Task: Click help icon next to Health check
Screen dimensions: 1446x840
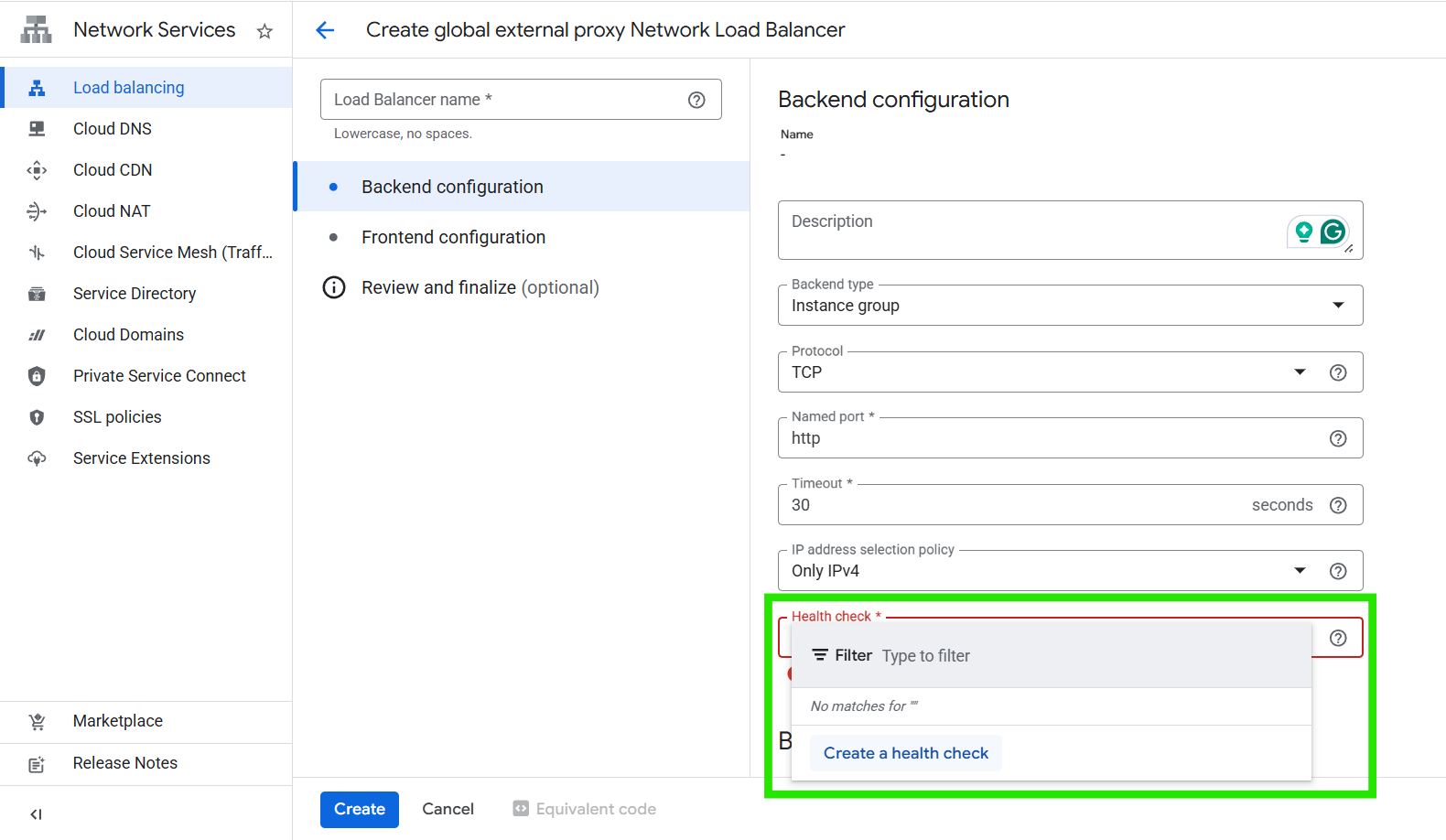Action: [x=1337, y=638]
